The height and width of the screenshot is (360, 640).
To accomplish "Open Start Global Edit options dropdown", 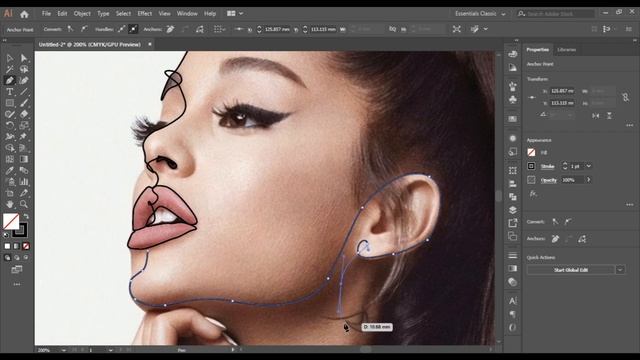I will point(620,270).
